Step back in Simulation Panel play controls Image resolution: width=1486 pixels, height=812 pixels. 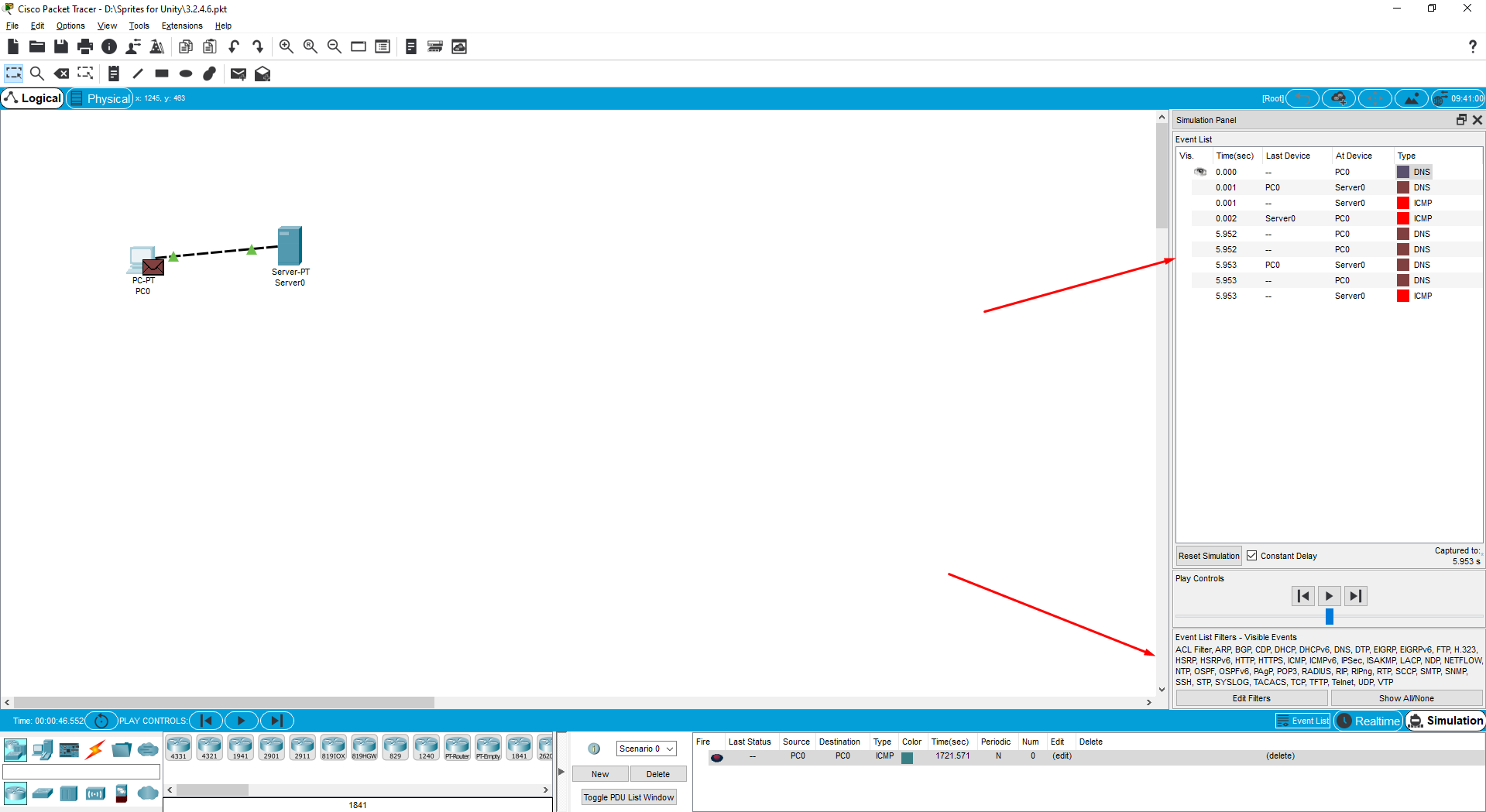pyautogui.click(x=1303, y=596)
